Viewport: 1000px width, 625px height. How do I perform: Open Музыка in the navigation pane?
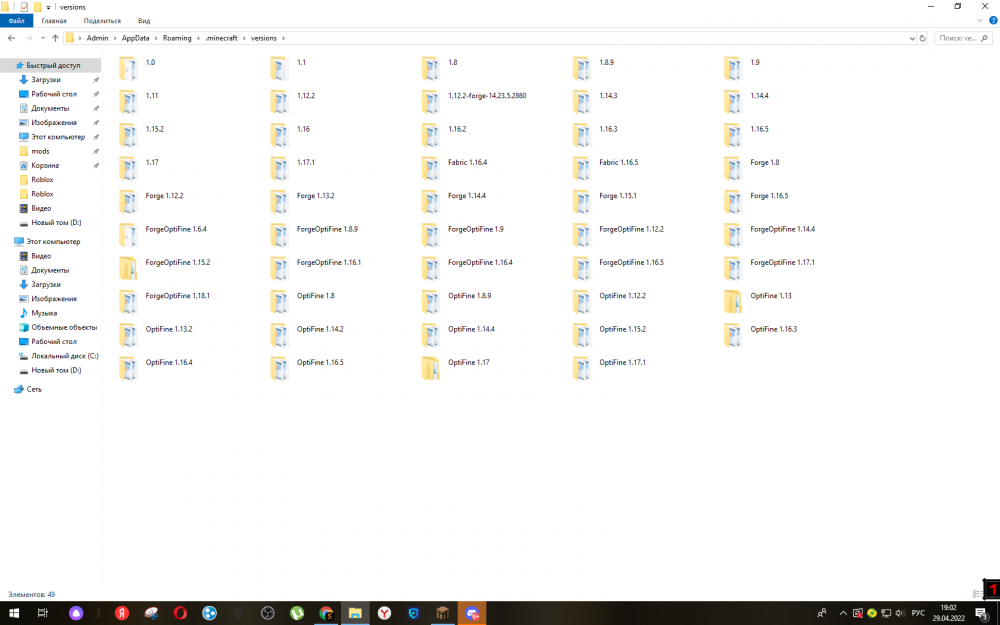pyautogui.click(x=44, y=313)
